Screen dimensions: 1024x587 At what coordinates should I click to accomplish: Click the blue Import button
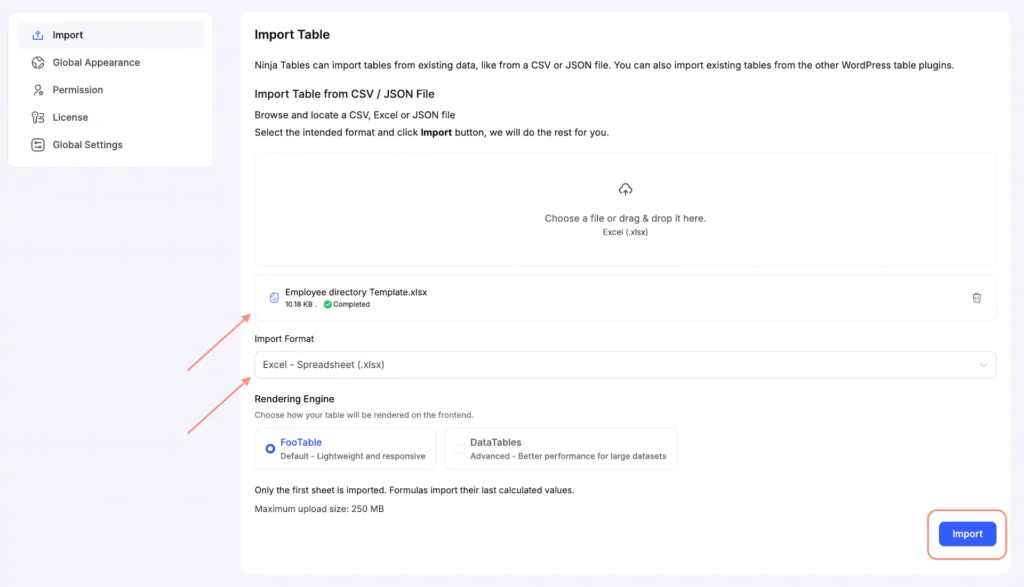(x=967, y=534)
